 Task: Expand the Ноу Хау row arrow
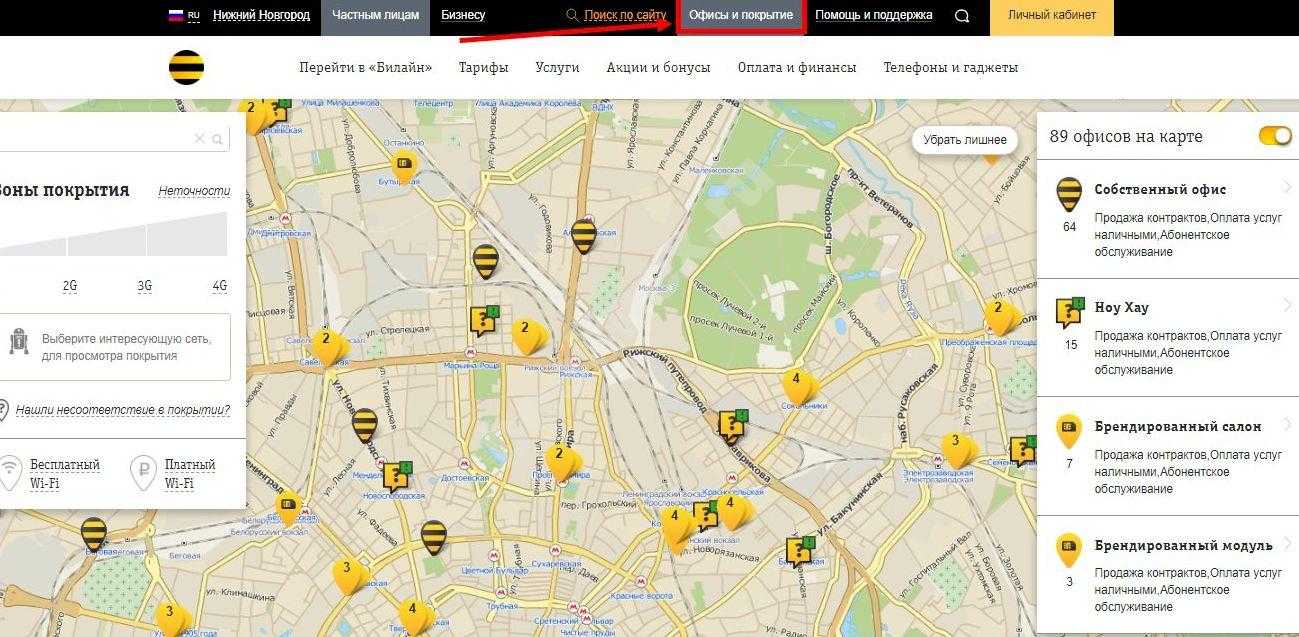coord(1287,307)
